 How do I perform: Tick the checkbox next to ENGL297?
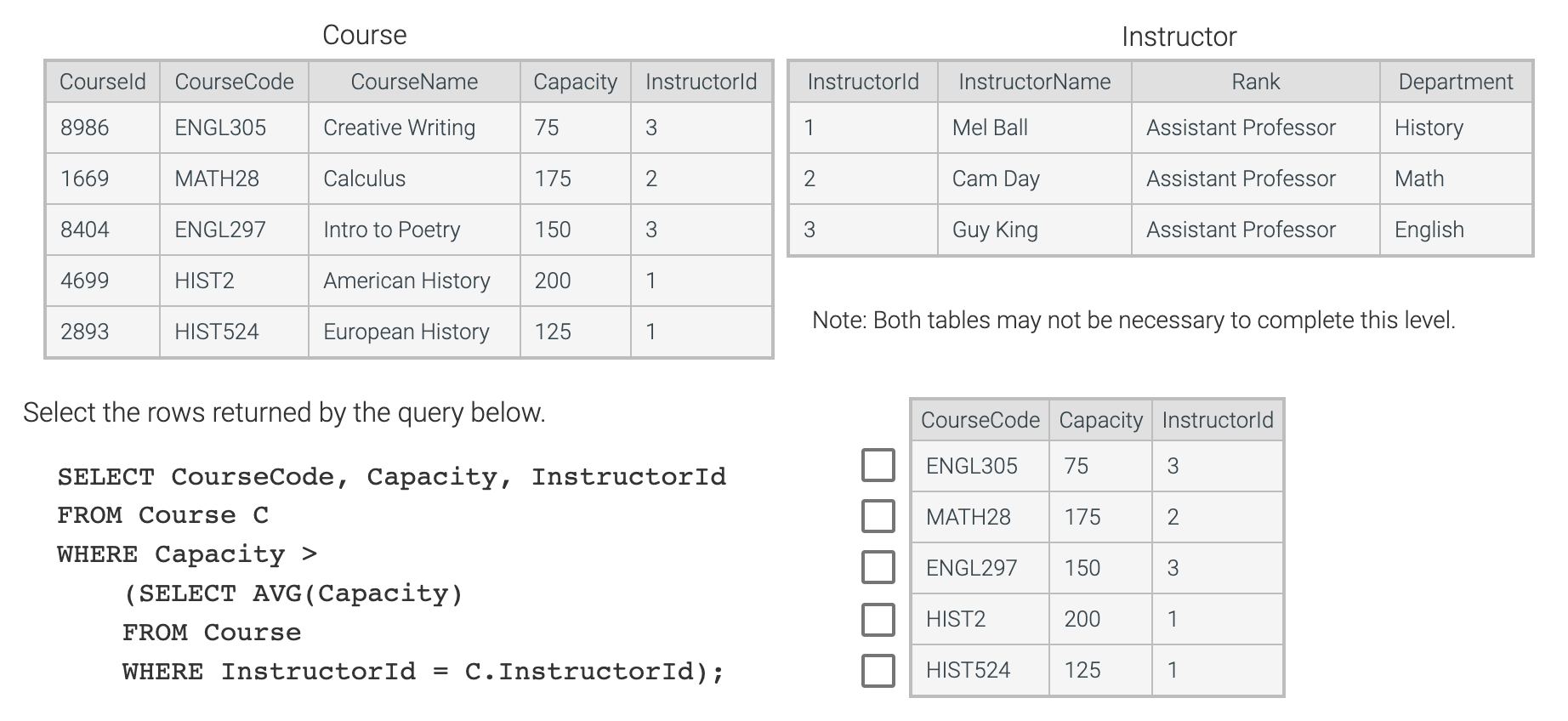click(878, 567)
